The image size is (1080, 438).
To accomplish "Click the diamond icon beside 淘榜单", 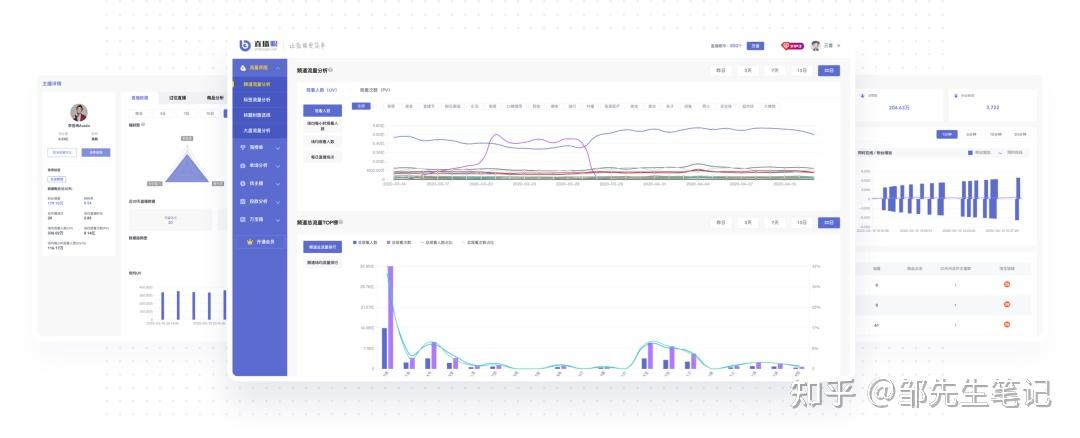I will pos(242,147).
